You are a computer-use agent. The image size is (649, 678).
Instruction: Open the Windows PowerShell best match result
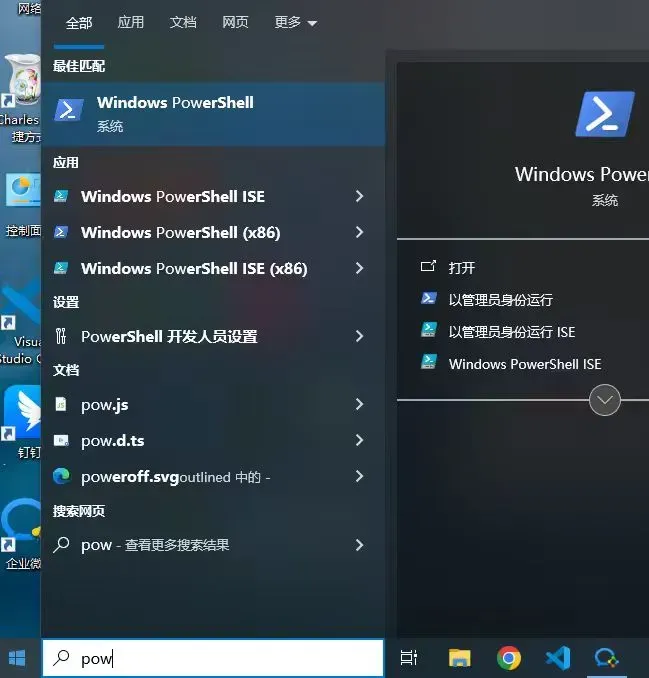213,113
